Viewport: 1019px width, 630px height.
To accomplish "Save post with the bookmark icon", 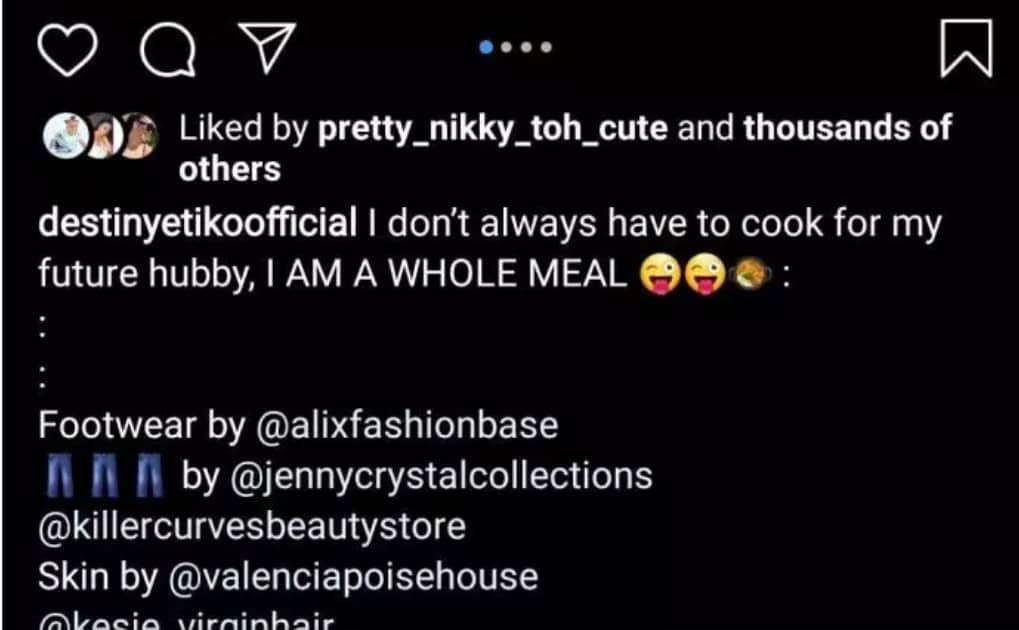I will click(x=966, y=50).
